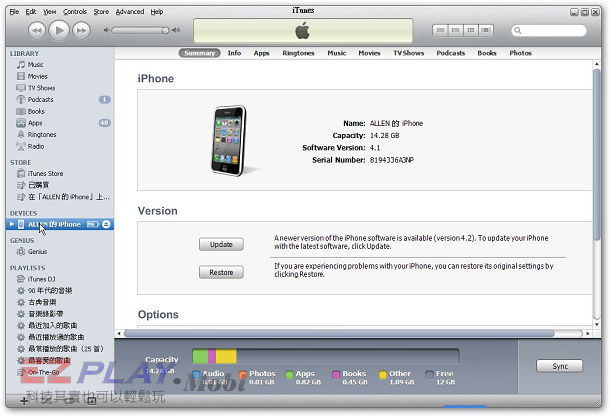The image size is (610, 416).
Task: Open Ringtones in the library sidebar
Action: (x=60, y=135)
